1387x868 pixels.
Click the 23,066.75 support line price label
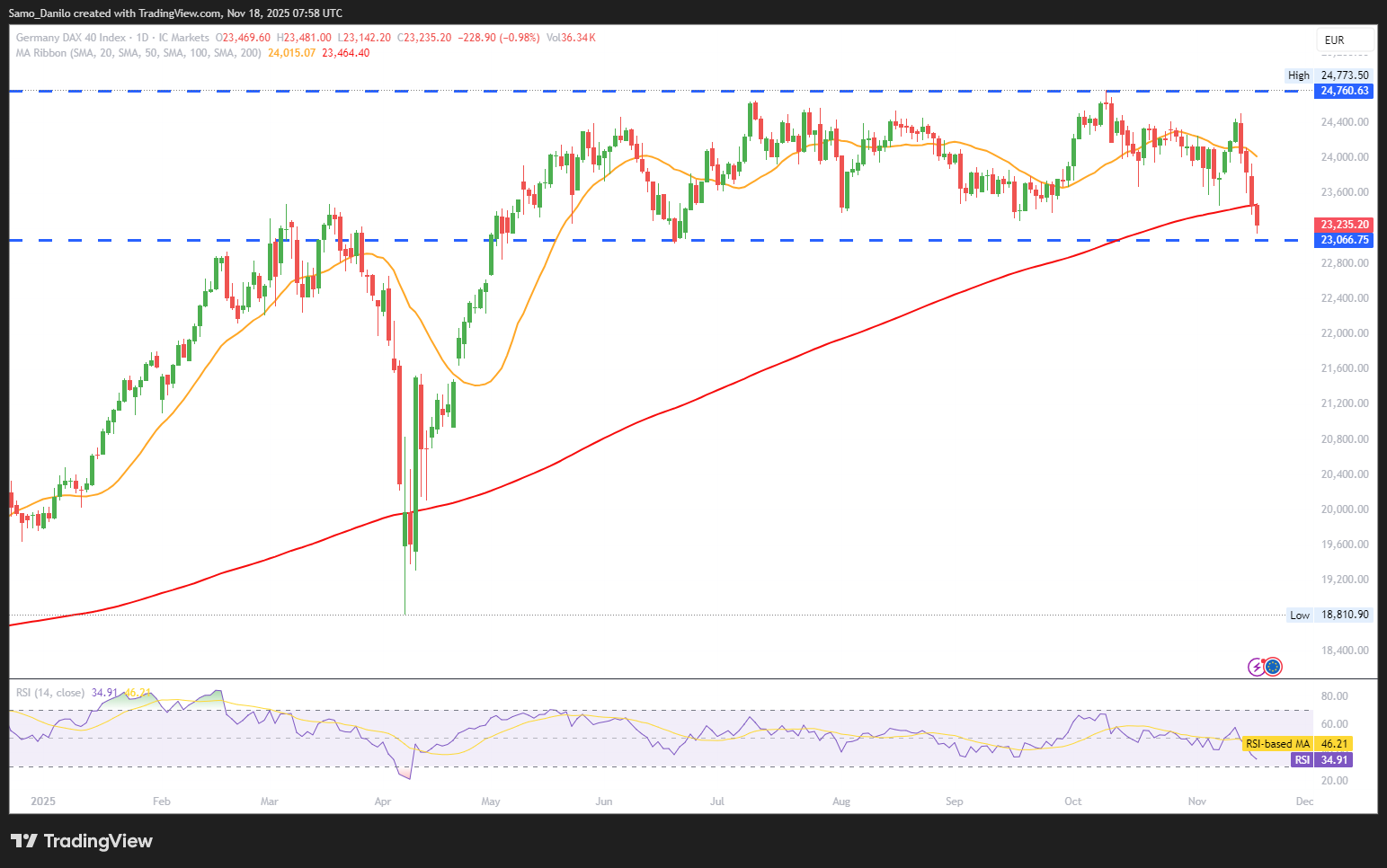(1345, 240)
